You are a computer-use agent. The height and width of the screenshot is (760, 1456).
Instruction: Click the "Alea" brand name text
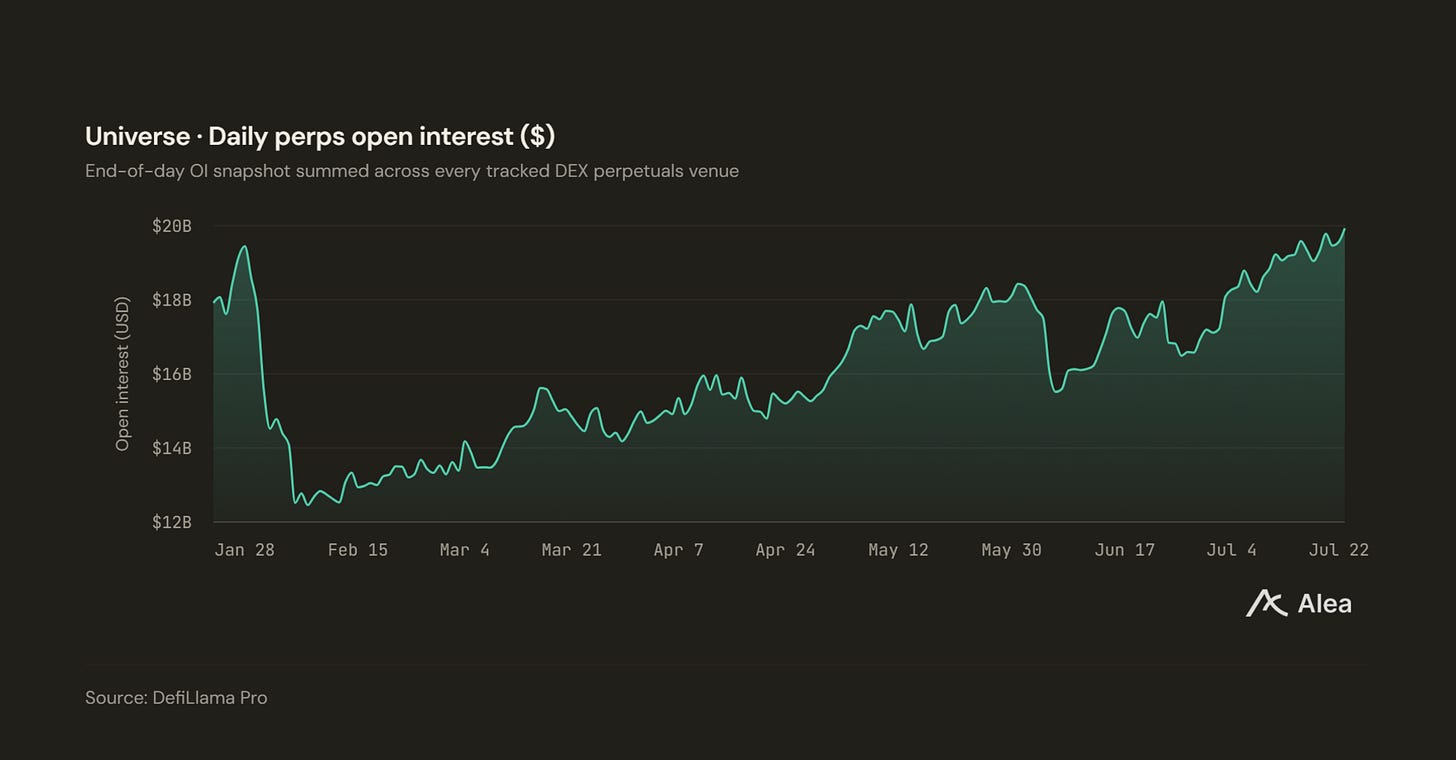(x=1324, y=603)
